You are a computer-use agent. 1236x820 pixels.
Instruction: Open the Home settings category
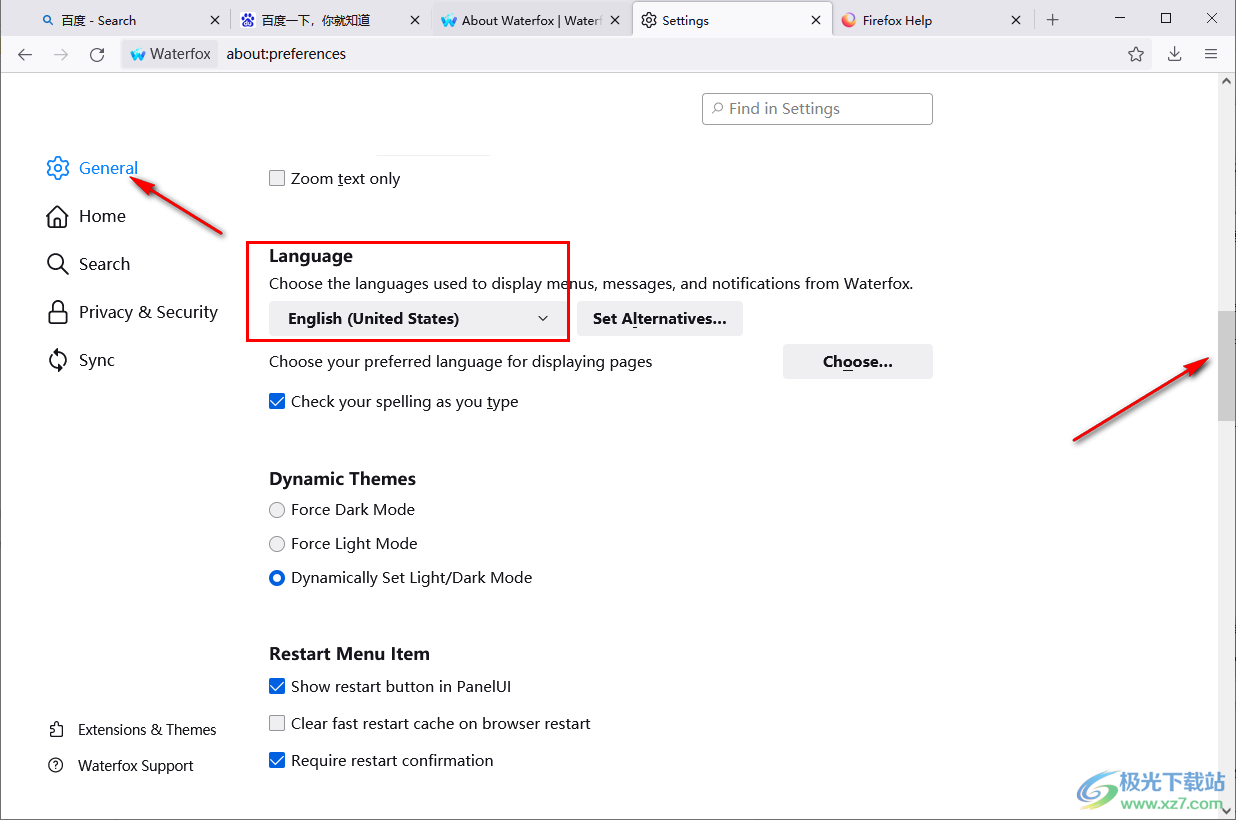[102, 216]
